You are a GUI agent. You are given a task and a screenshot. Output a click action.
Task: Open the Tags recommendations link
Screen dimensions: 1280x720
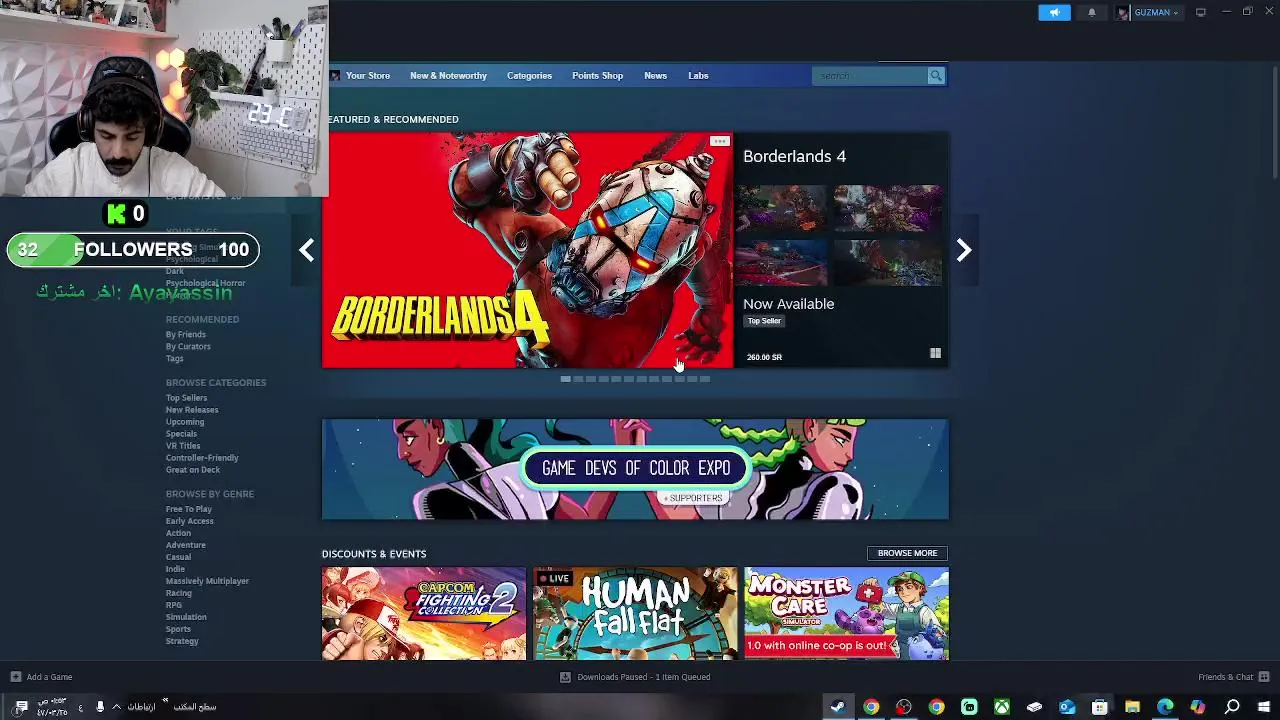(x=174, y=358)
